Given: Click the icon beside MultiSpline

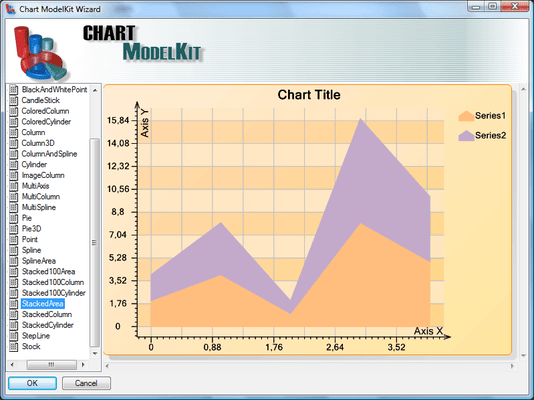Looking at the screenshot, I should click(14, 208).
